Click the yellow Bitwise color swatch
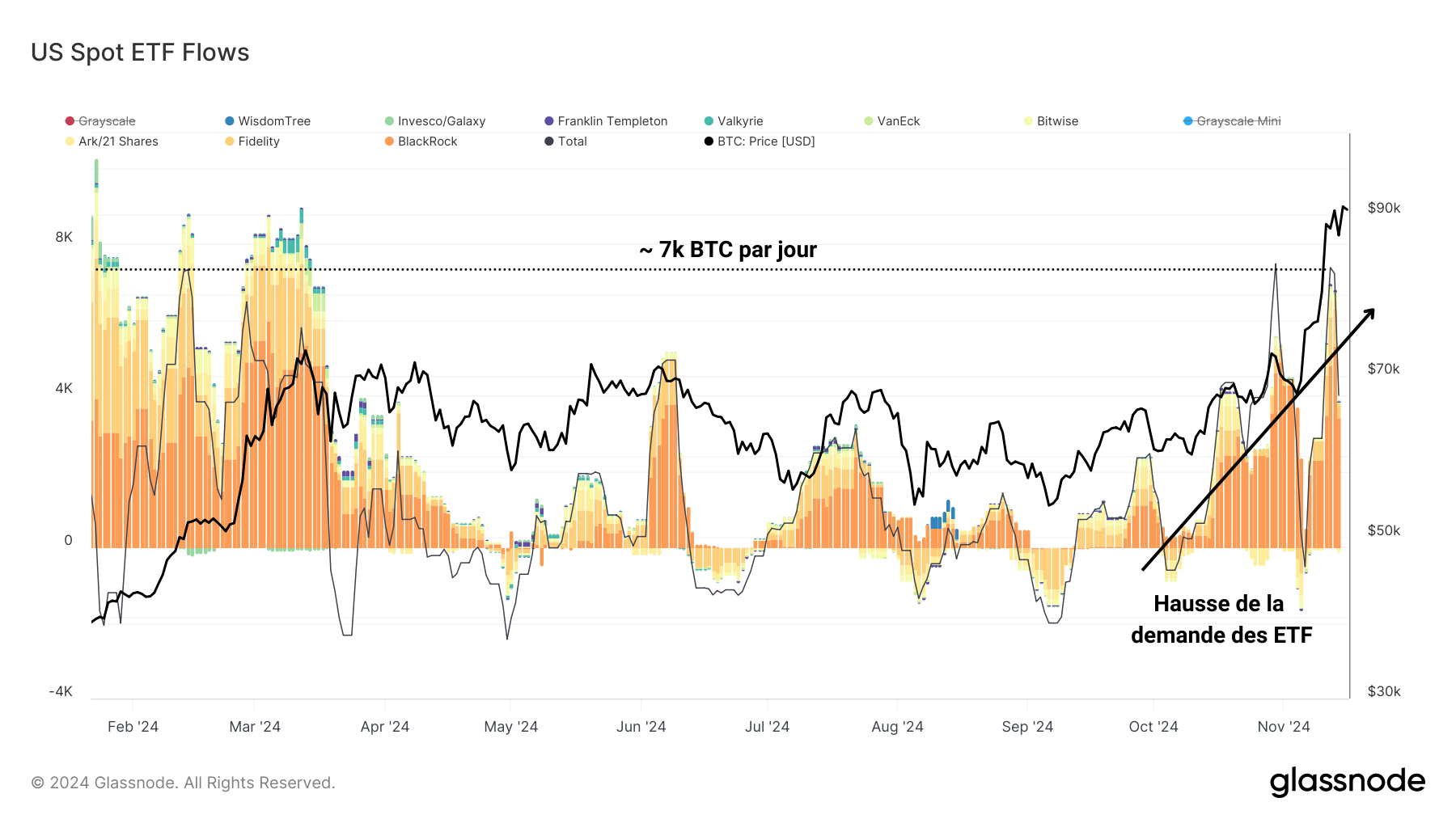 [1029, 120]
